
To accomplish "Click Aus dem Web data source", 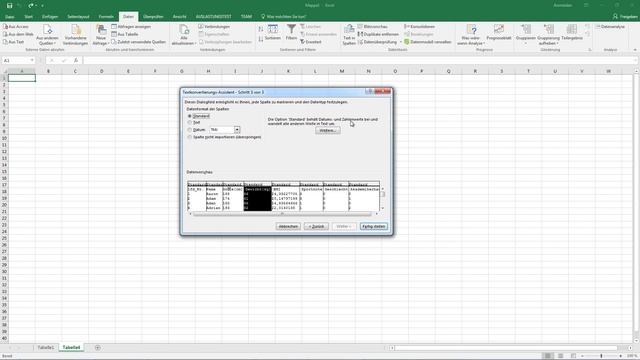I will click(18, 34).
